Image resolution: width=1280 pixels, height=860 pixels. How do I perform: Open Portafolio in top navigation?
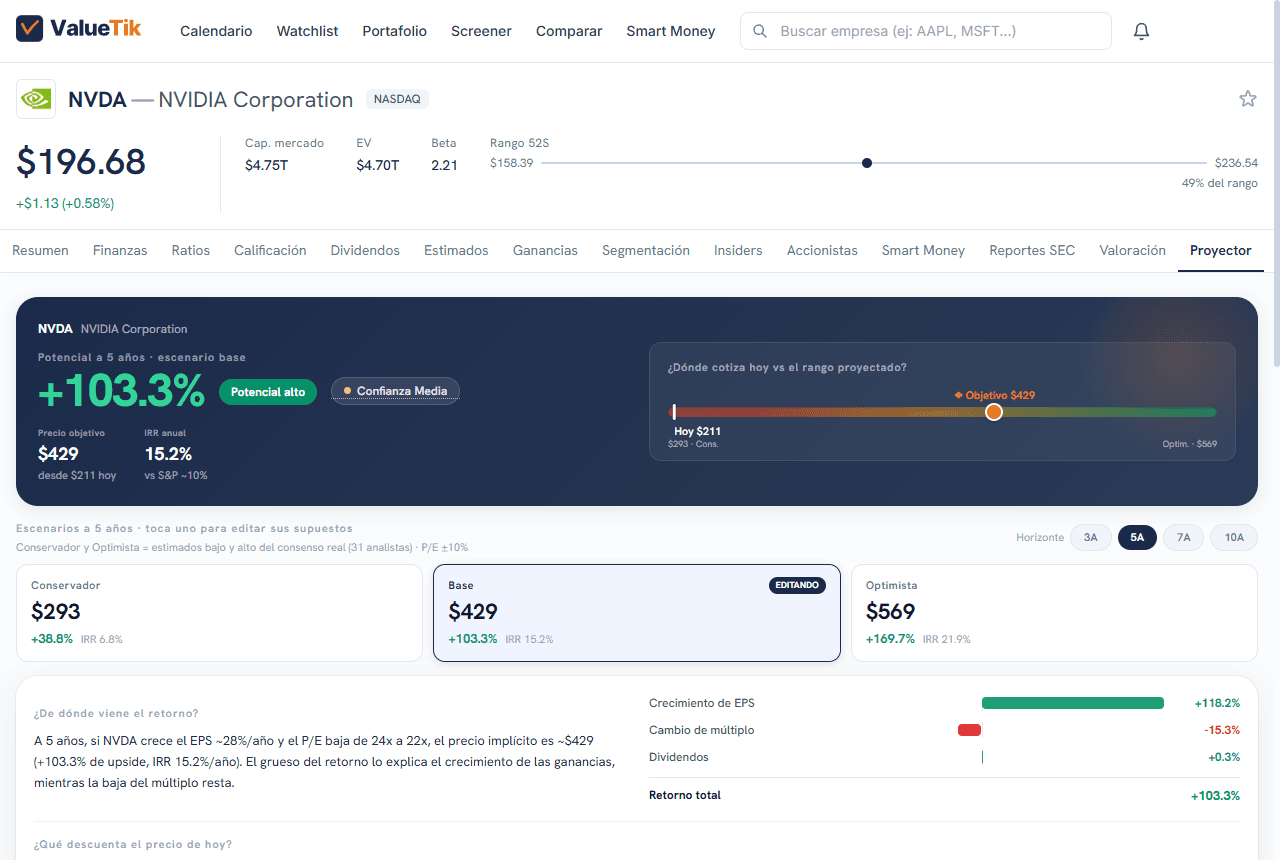coord(395,31)
